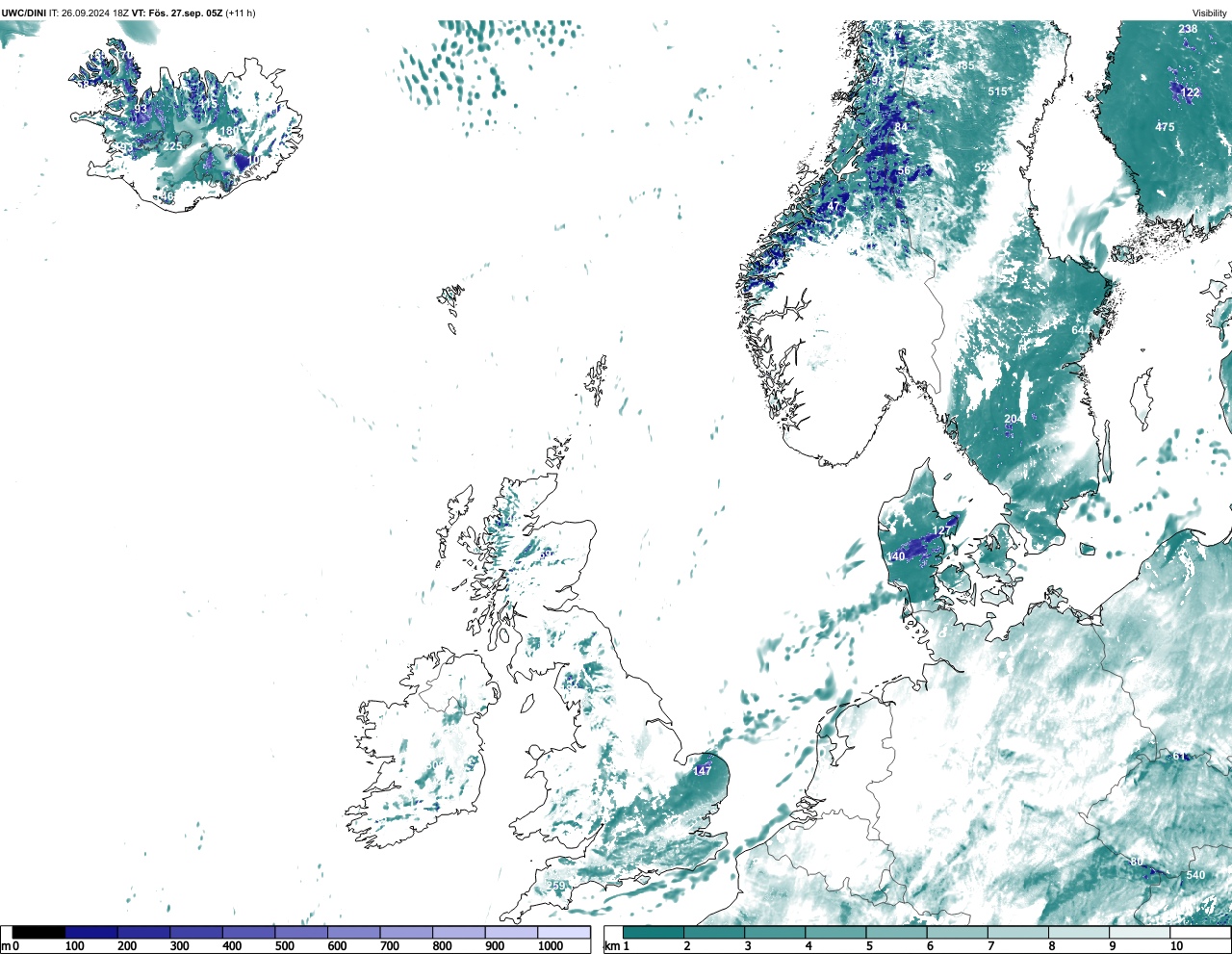Click the '644' value on Sweden's east coast
The image size is (1232, 954).
(1081, 330)
